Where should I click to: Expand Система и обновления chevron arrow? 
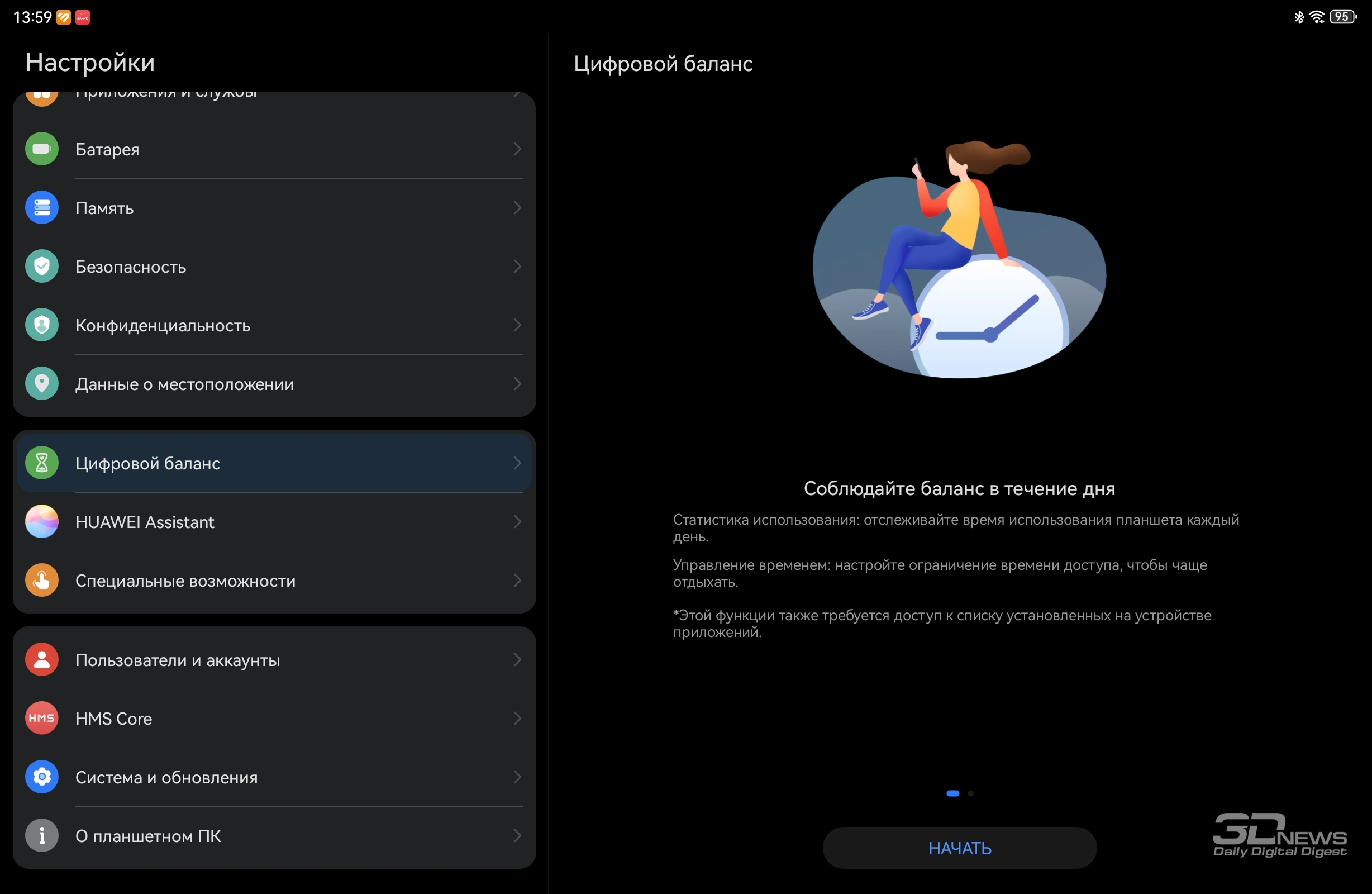517,777
